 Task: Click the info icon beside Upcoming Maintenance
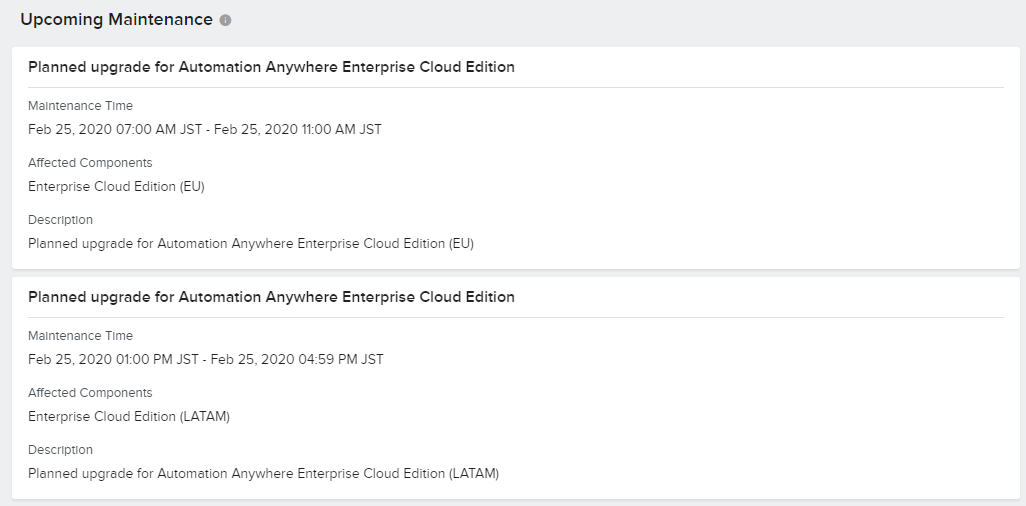(x=225, y=20)
